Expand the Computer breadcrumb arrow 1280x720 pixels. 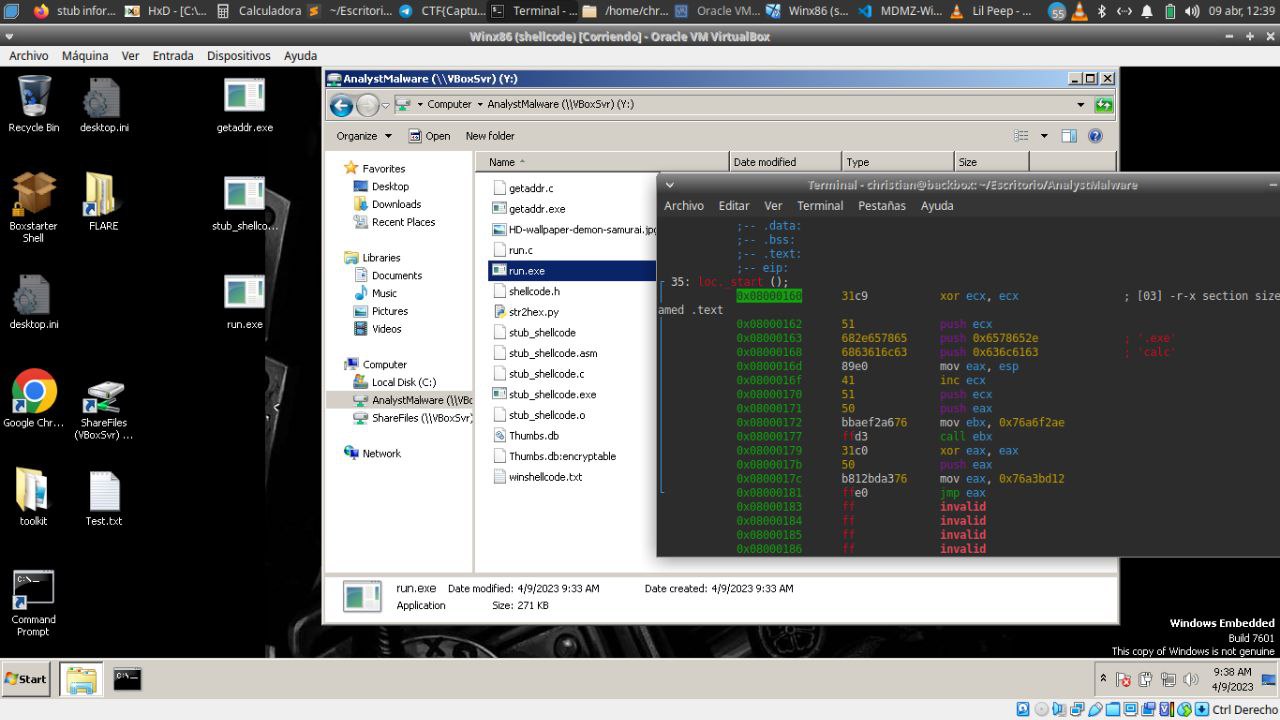tap(480, 105)
